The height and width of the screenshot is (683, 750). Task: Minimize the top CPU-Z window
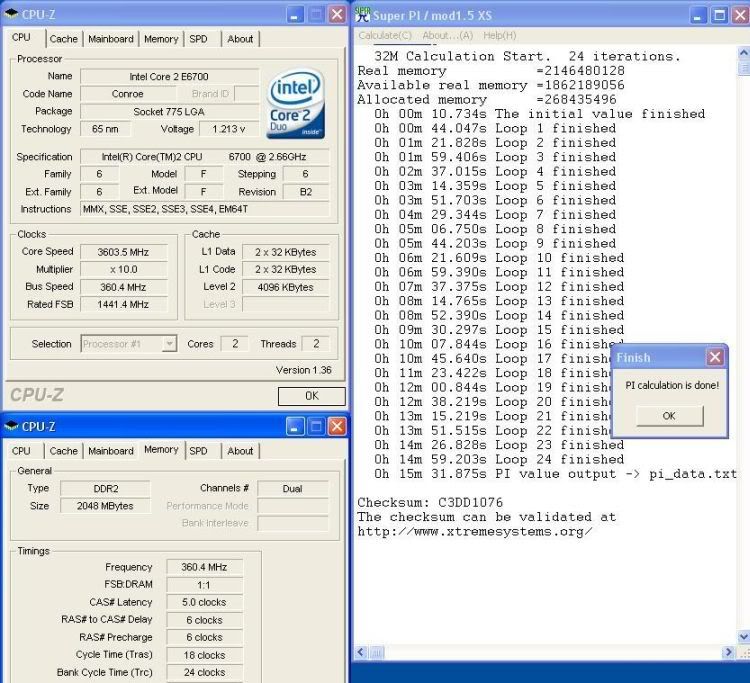[x=294, y=14]
